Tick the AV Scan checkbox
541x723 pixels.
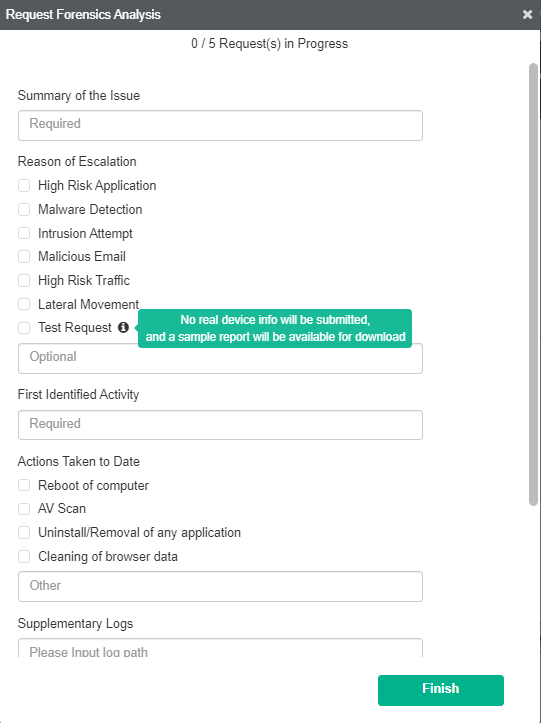24,509
